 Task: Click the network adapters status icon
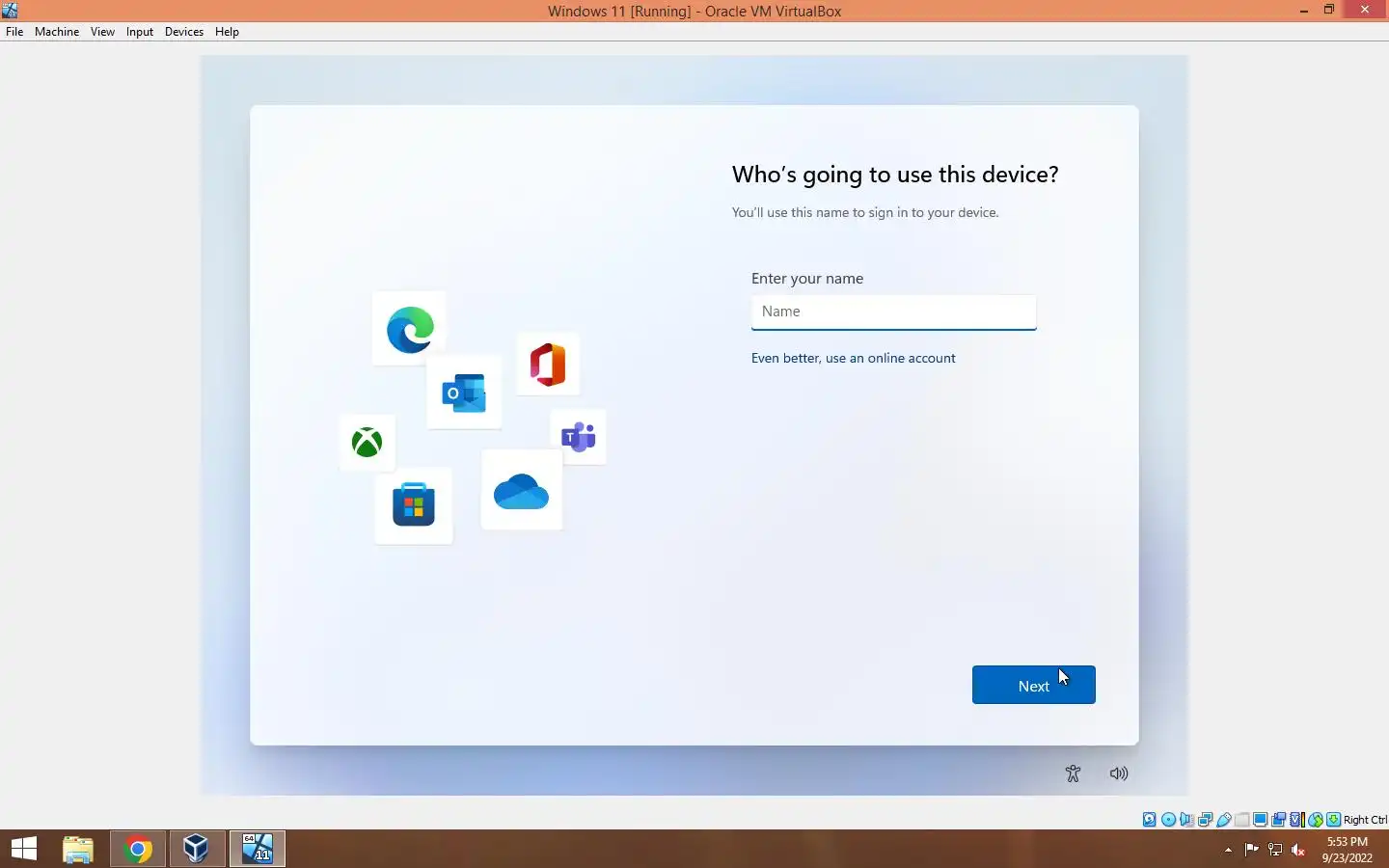point(1205,820)
